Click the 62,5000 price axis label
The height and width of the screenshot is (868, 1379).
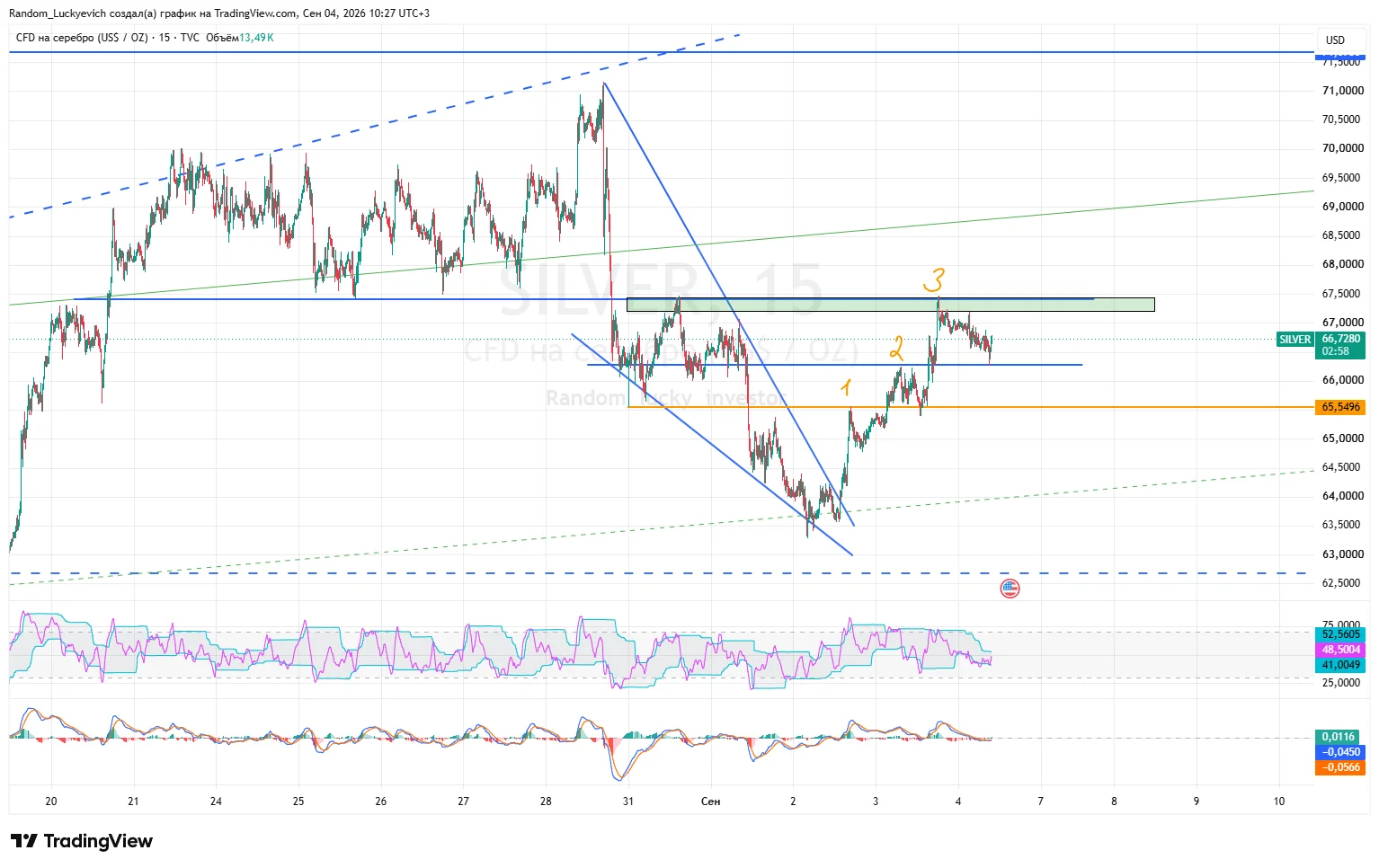[1342, 583]
